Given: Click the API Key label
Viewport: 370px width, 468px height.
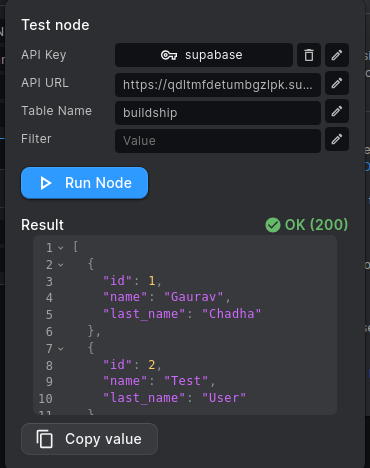Looking at the screenshot, I should point(44,55).
